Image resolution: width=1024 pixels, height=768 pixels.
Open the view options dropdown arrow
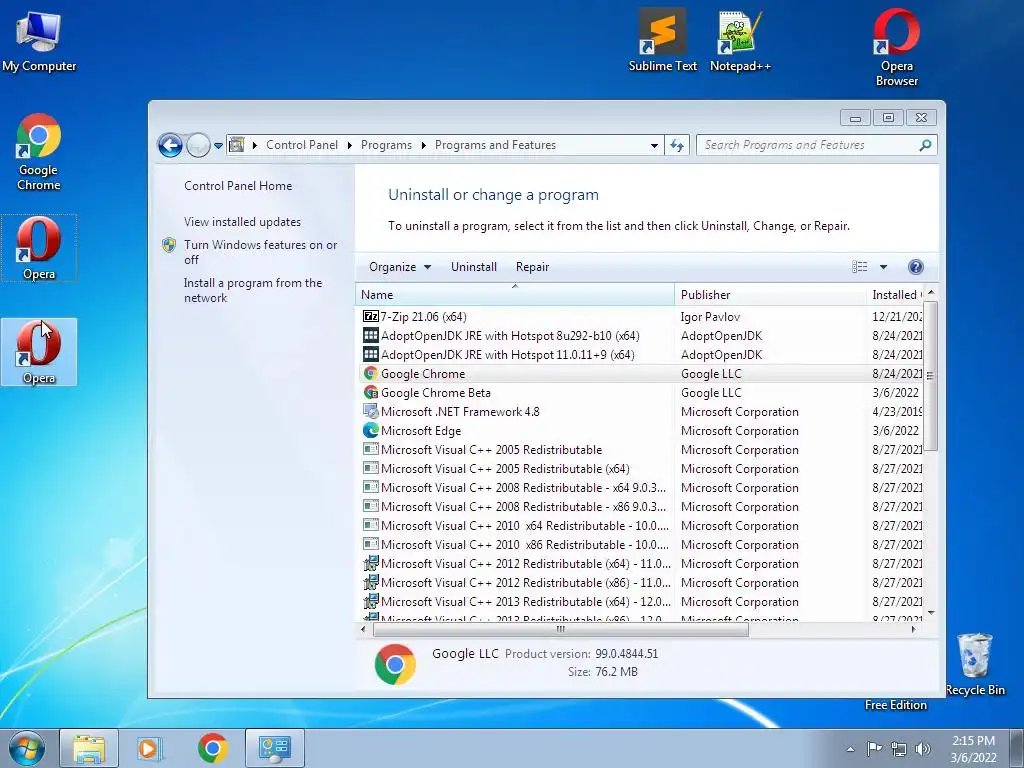click(x=883, y=266)
